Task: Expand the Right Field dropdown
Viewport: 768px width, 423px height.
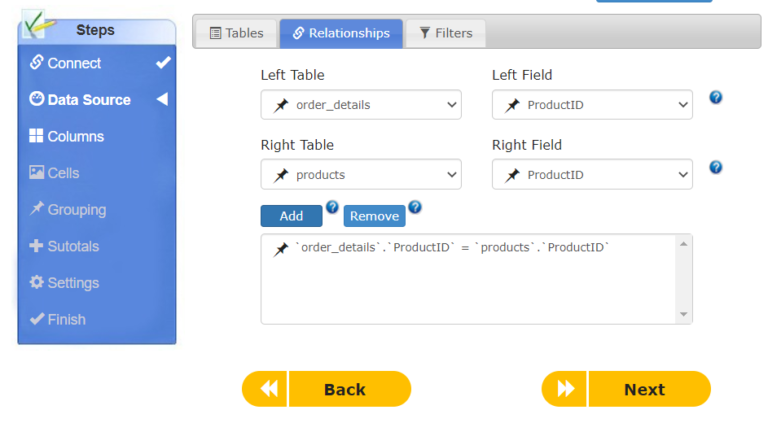Action: pos(592,174)
